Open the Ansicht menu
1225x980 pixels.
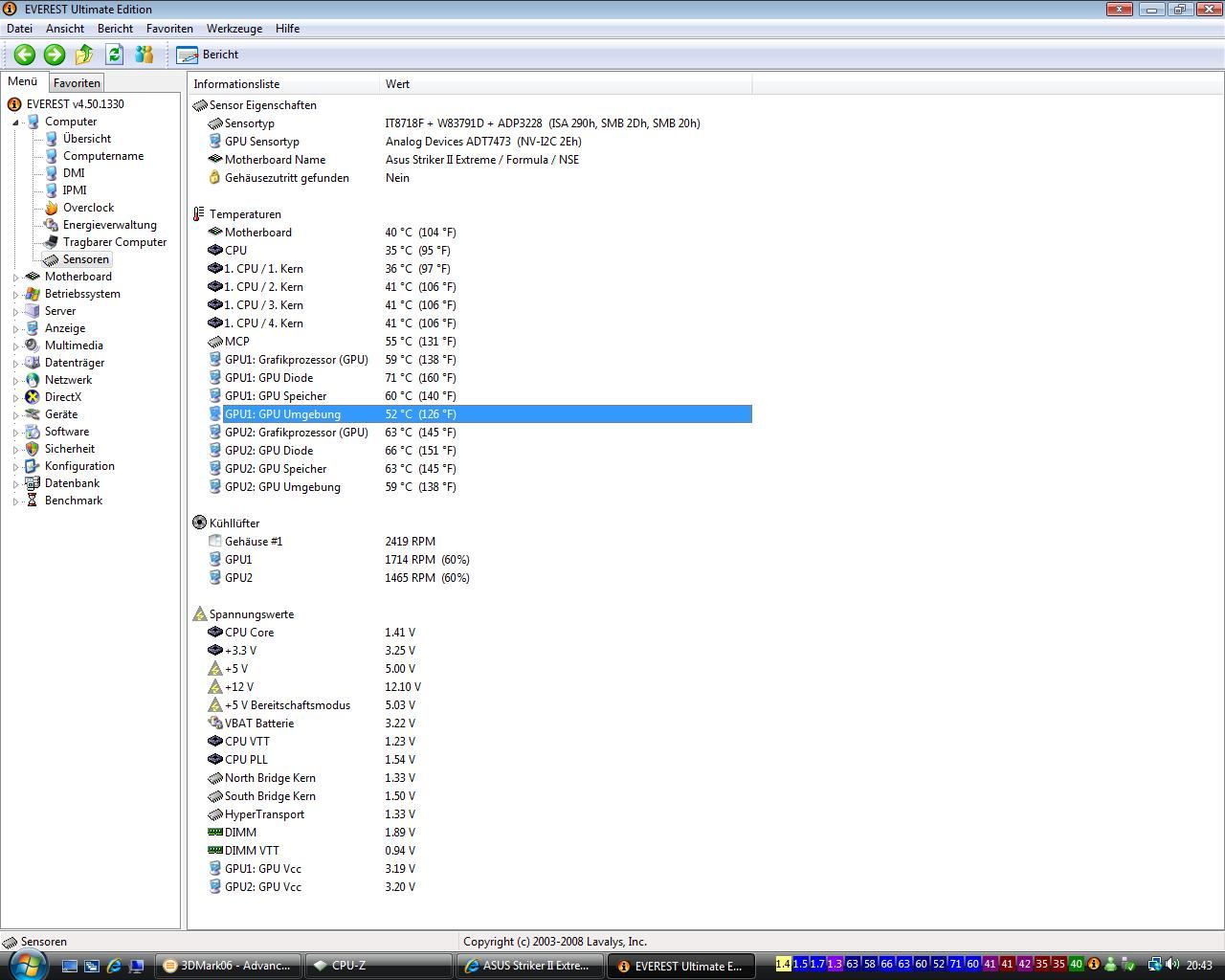click(65, 29)
